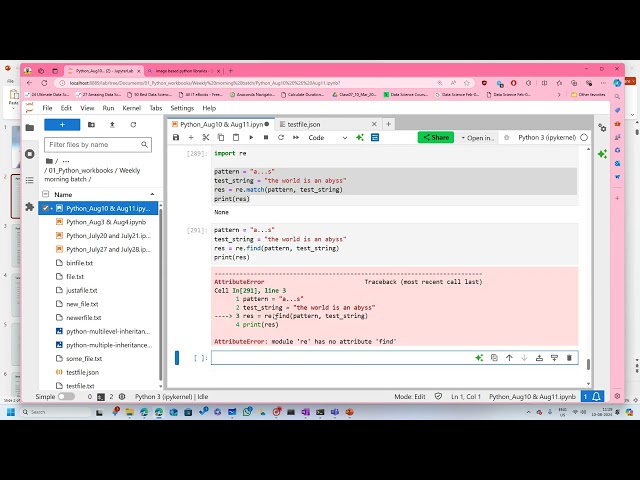
Task: Expand the ellipsis in folder breadcrumb
Action: 66,161
